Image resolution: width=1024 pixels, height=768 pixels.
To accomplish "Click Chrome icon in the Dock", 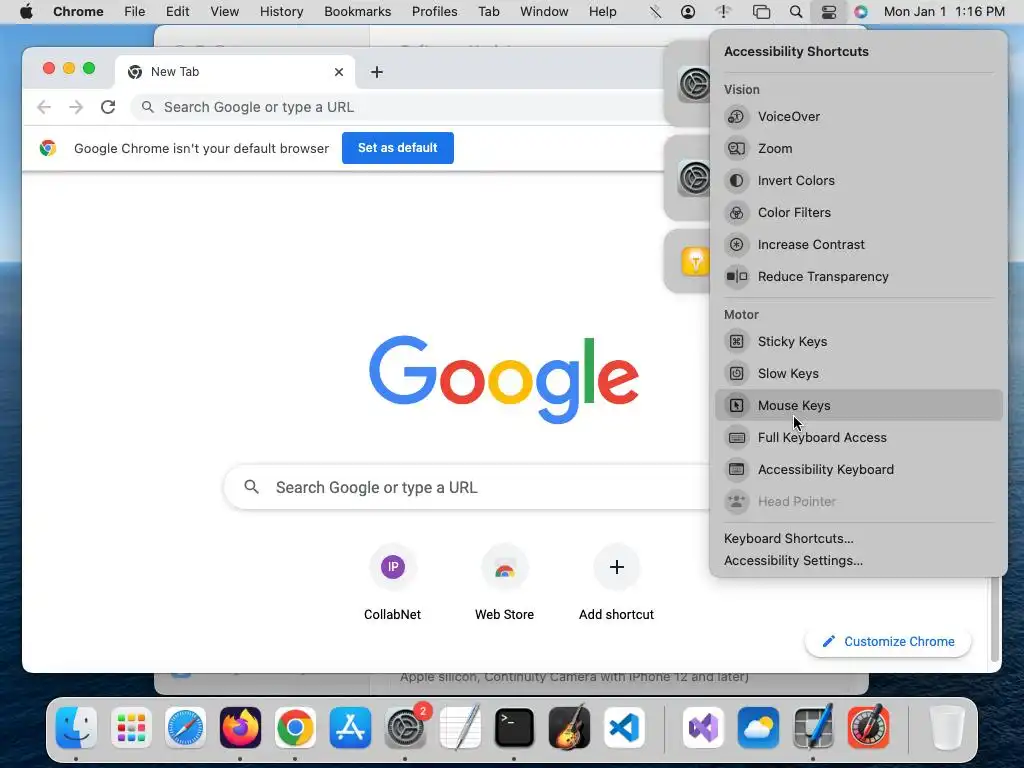I will click(x=295, y=728).
